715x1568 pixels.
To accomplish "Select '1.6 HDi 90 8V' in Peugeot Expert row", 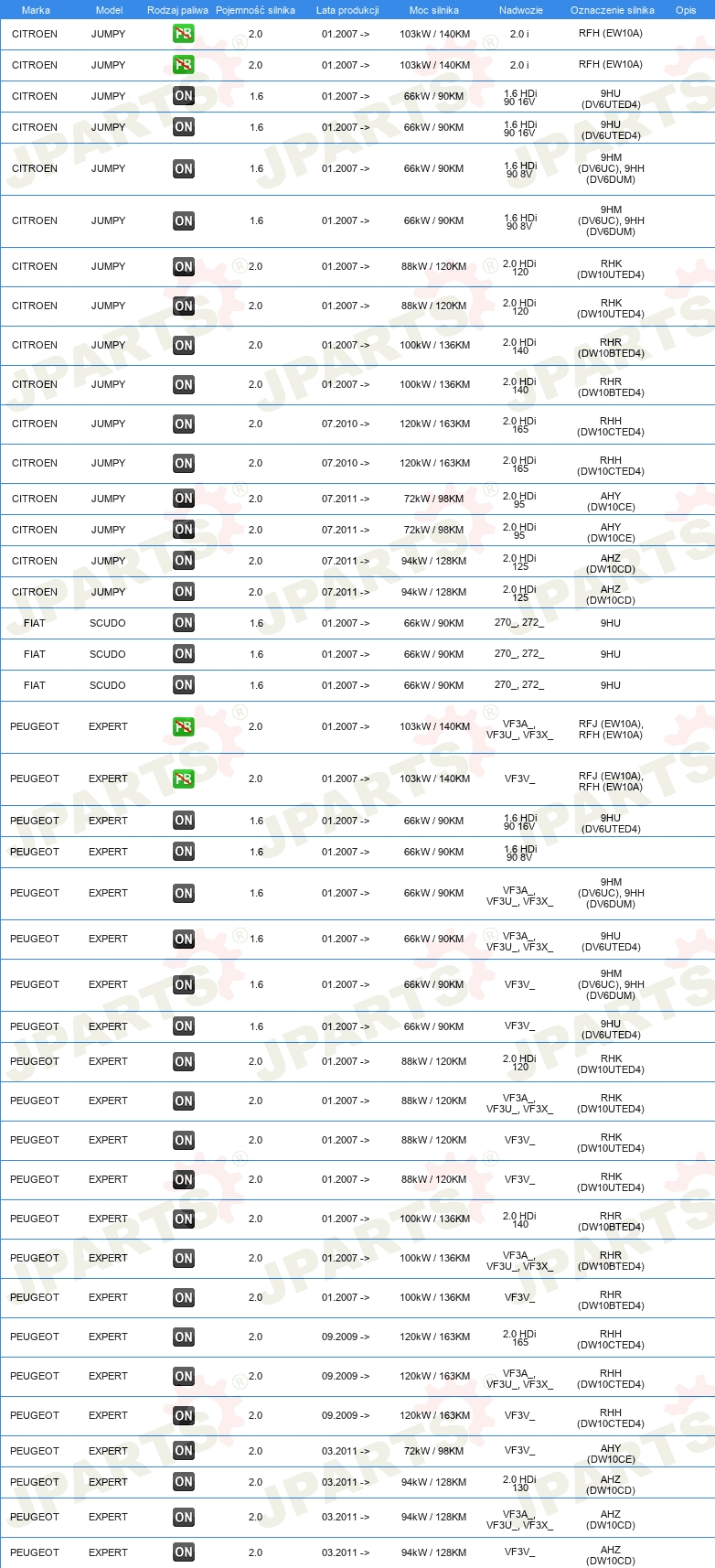I will tap(519, 853).
